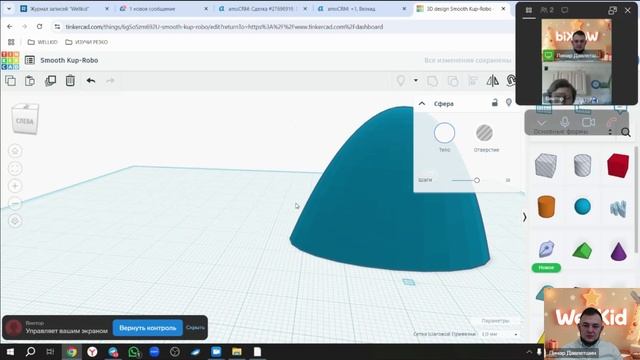Click the Скрыть link in control banner
This screenshot has width=640, height=360.
pos(195,327)
